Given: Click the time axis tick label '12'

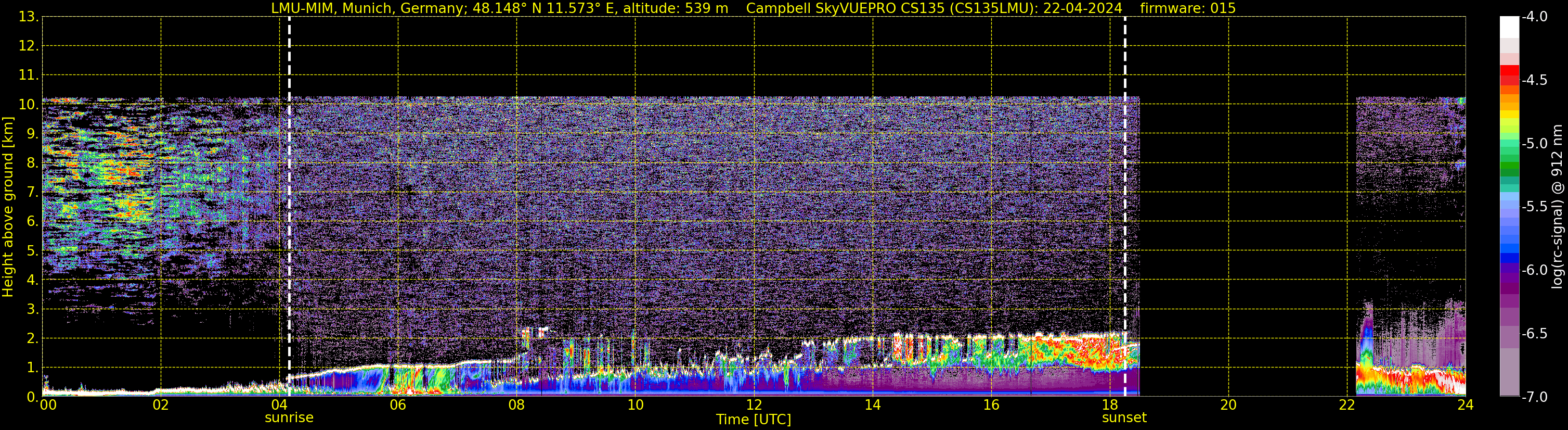Looking at the screenshot, I should (754, 405).
